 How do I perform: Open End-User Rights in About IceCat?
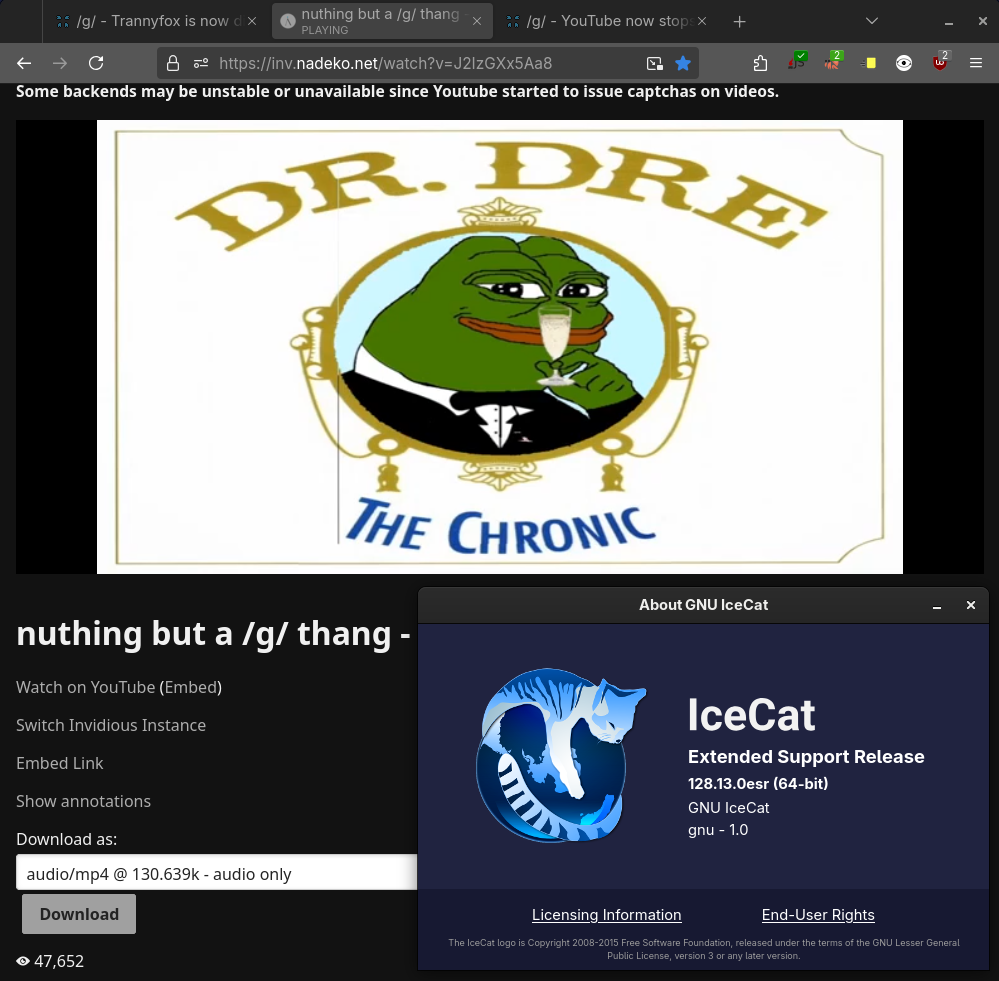(x=818, y=915)
